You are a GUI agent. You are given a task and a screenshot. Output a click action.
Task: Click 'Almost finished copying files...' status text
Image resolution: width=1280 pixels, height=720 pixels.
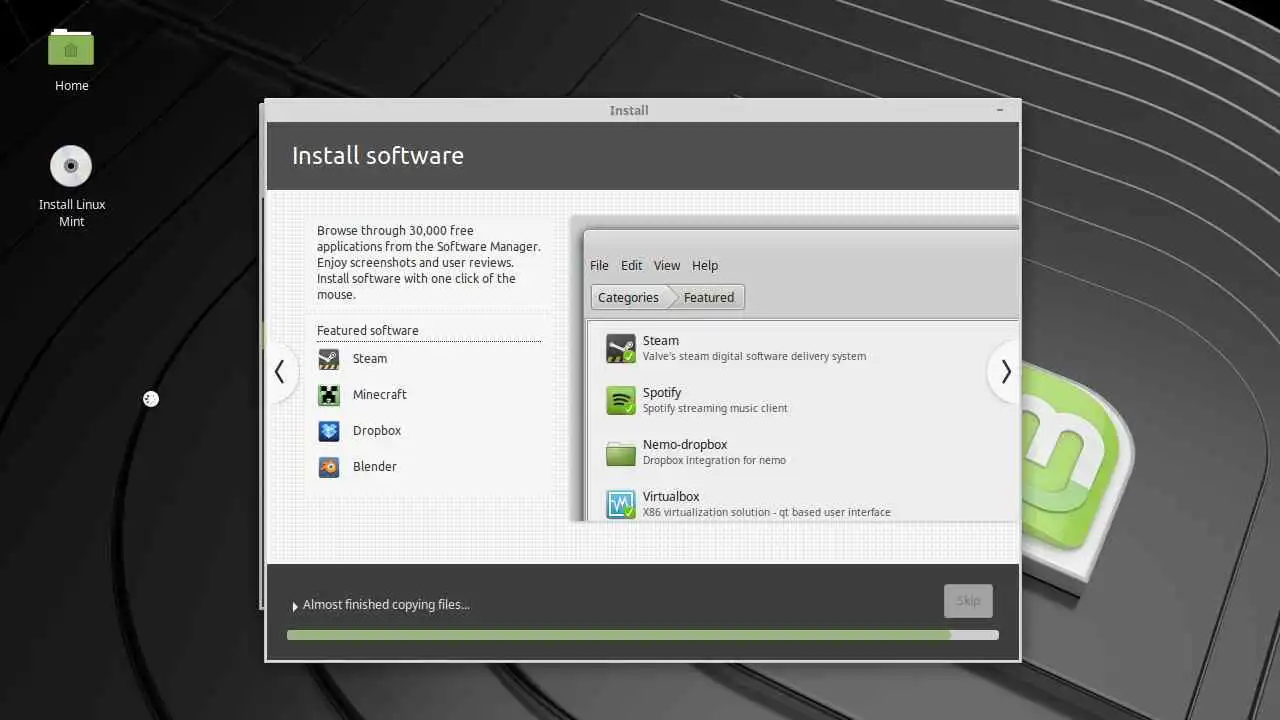[x=386, y=605]
